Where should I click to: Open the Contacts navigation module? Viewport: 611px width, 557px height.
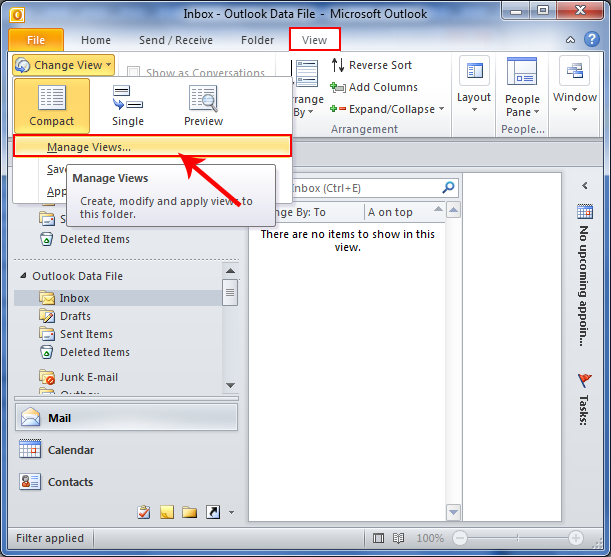126,482
